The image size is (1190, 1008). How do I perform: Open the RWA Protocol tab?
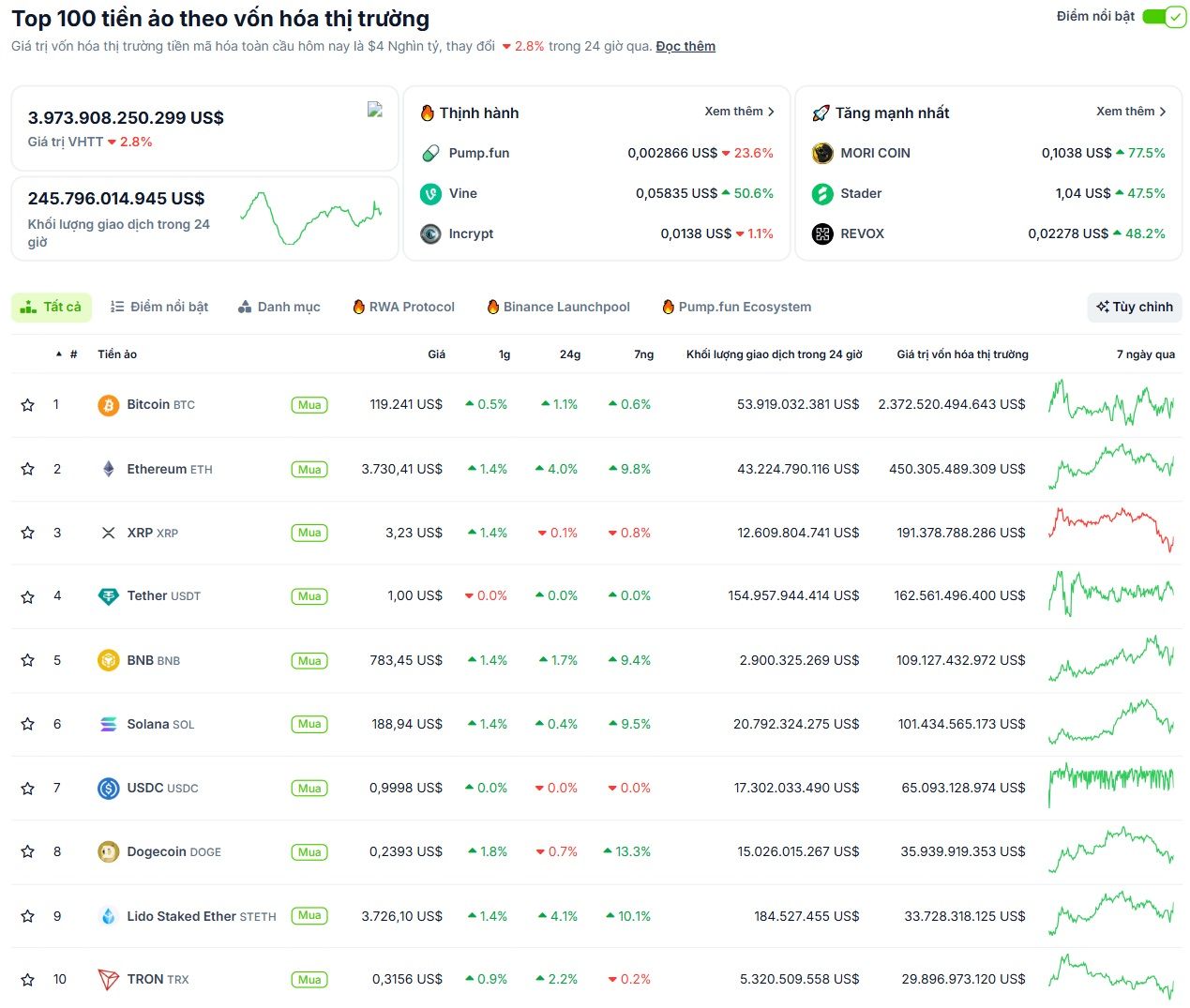[x=403, y=307]
